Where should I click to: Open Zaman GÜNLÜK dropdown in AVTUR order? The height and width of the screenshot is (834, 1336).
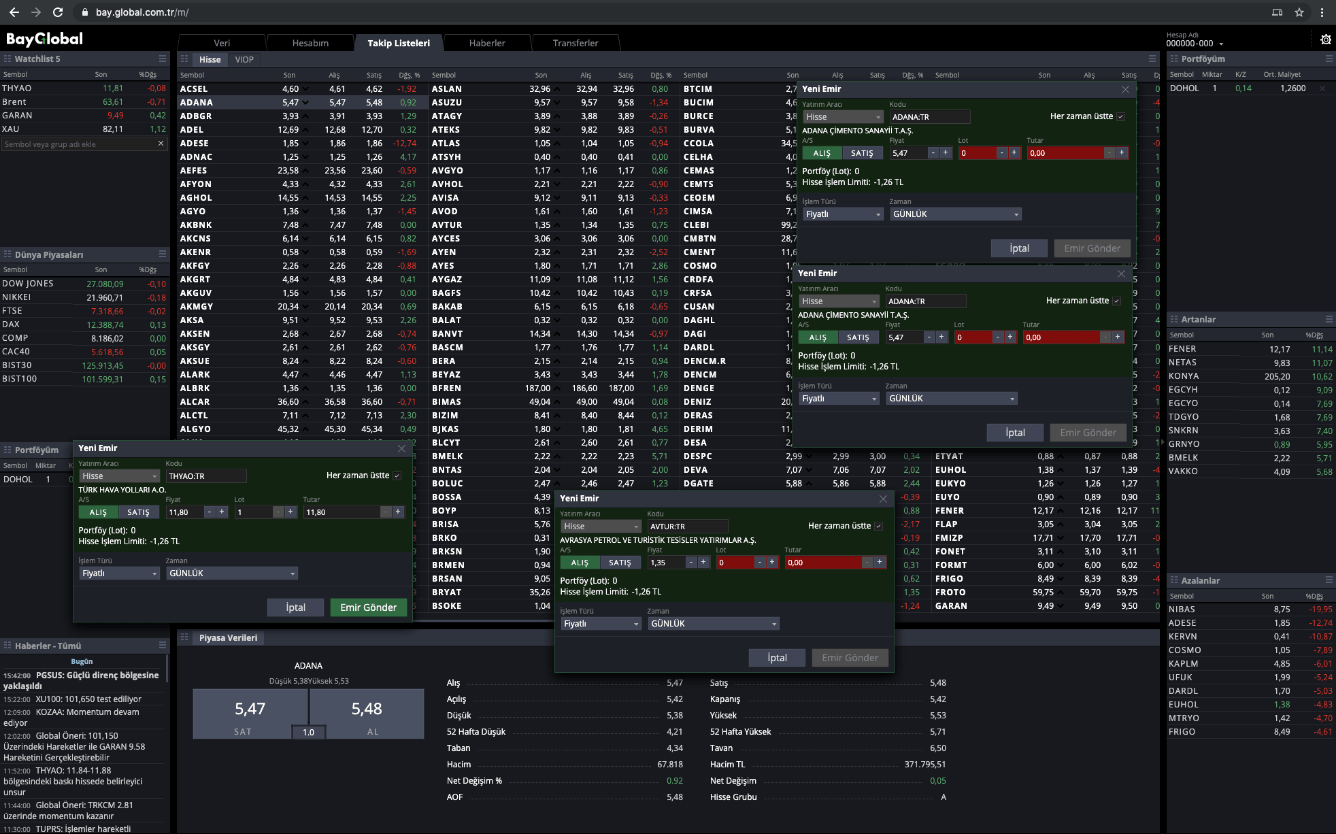pos(714,623)
